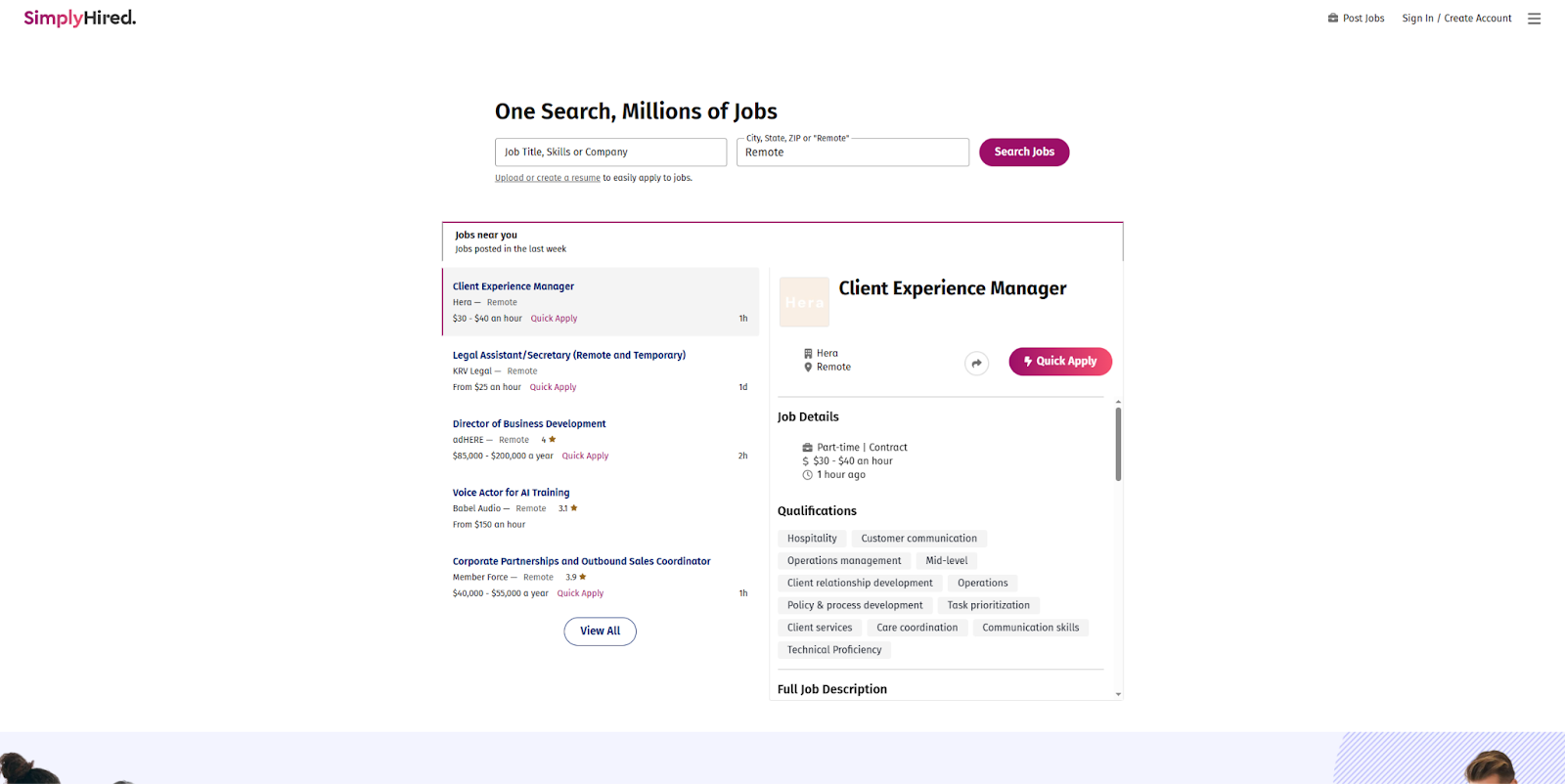
Task: Open Director of Business Development listing
Action: [529, 424]
